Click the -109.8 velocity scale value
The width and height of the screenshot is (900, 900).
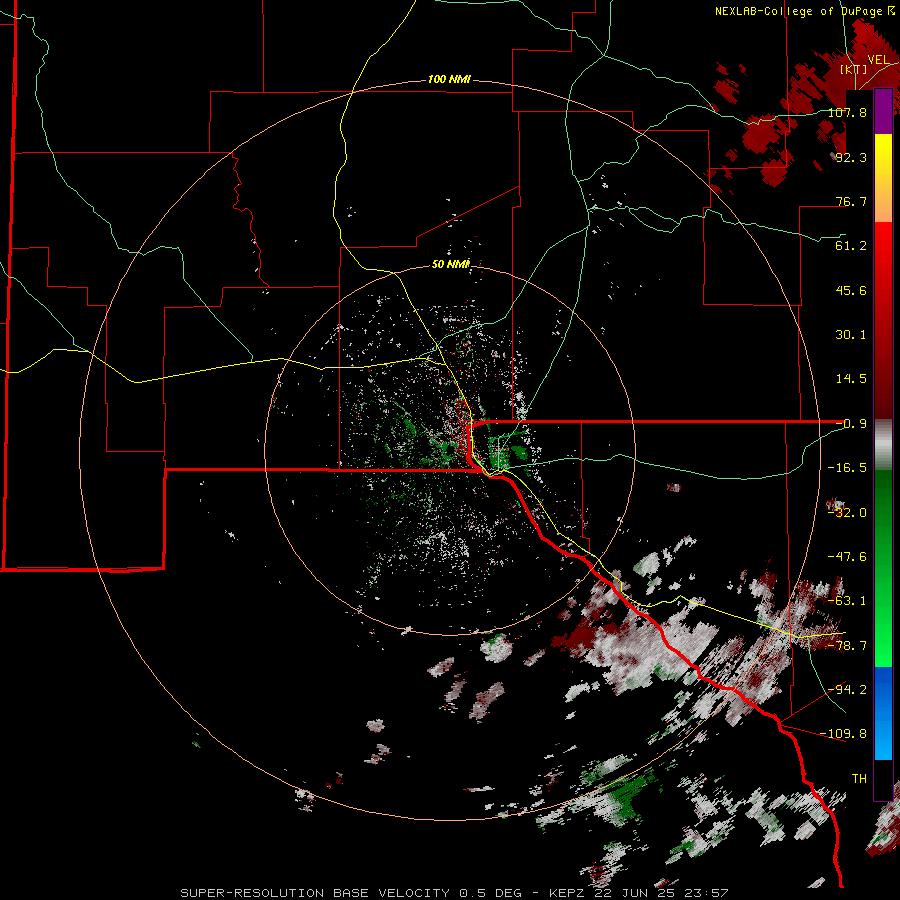844,734
